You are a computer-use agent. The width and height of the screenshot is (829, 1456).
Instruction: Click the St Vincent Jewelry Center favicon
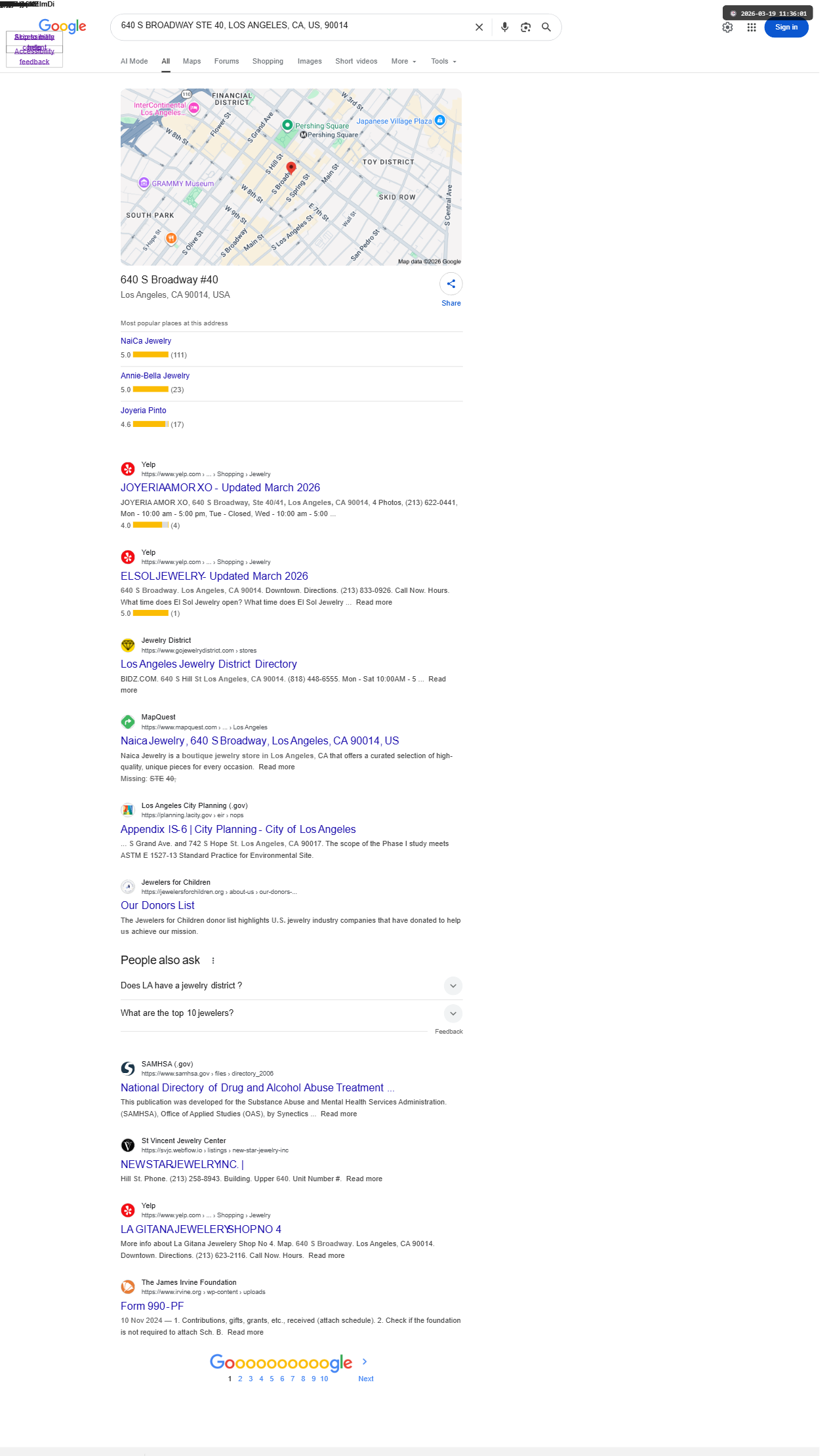click(x=128, y=1145)
